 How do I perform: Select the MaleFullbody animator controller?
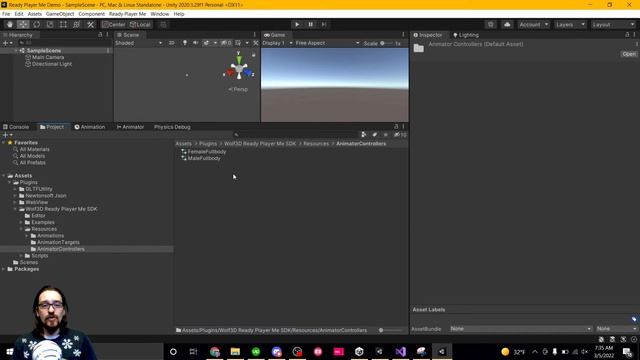click(x=201, y=158)
